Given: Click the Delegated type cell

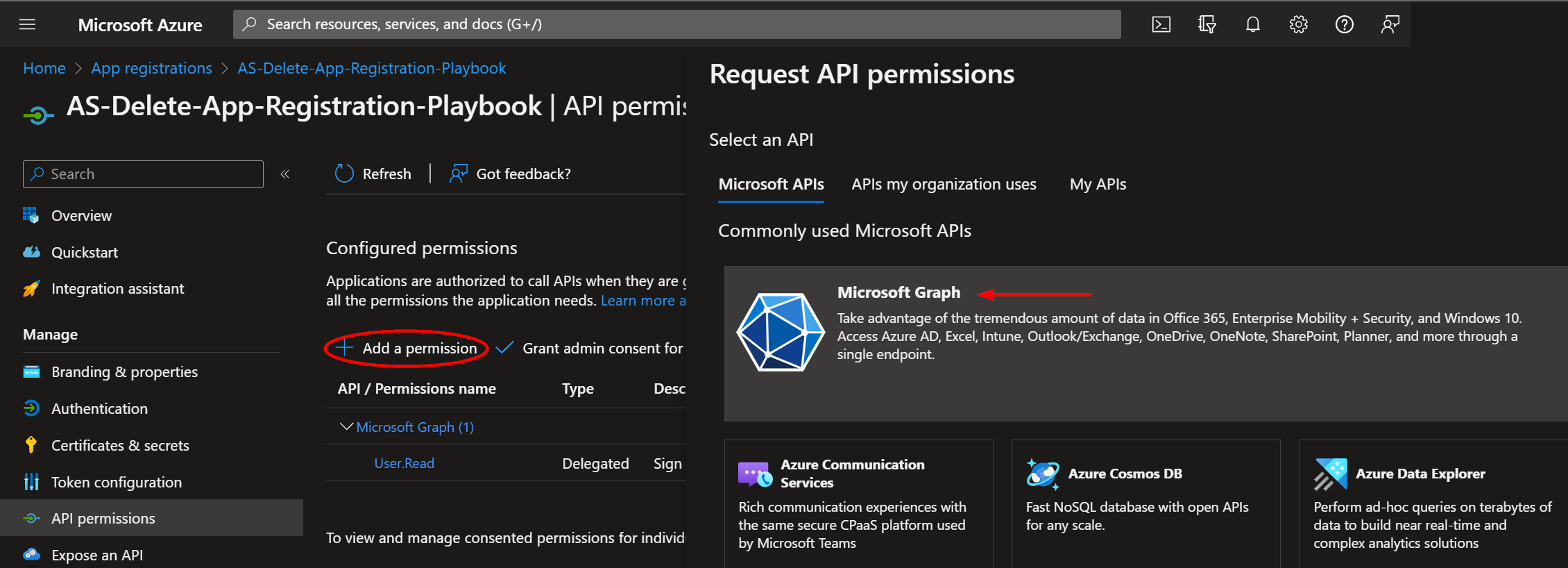Looking at the screenshot, I should pos(595,463).
